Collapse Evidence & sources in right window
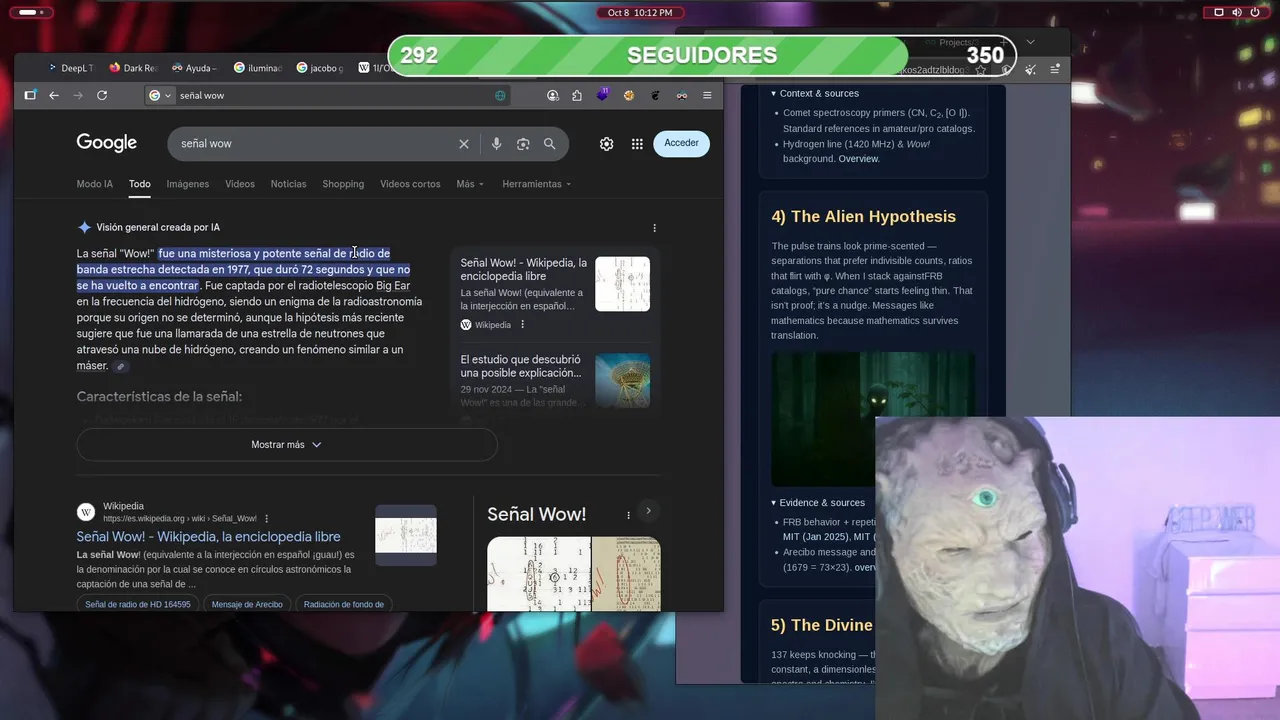 tap(818, 503)
